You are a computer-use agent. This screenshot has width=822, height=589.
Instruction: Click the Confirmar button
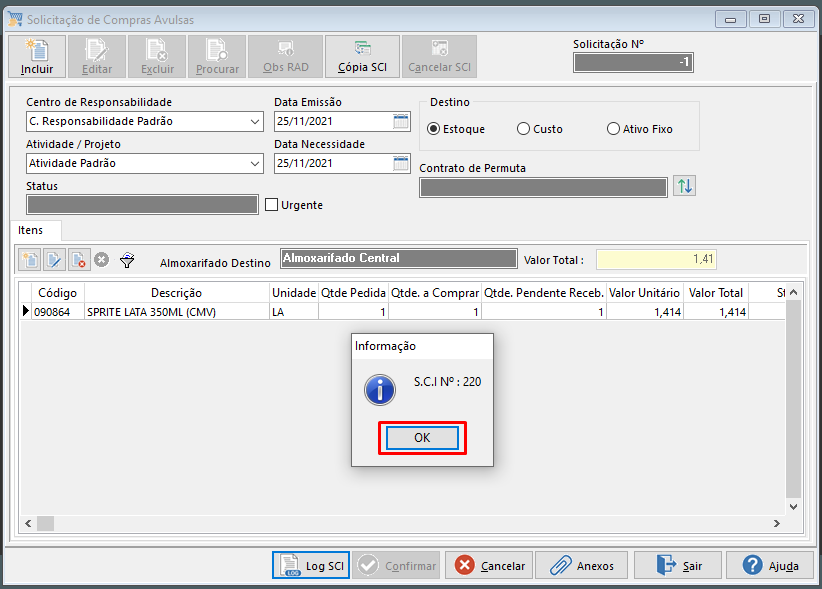coord(396,565)
